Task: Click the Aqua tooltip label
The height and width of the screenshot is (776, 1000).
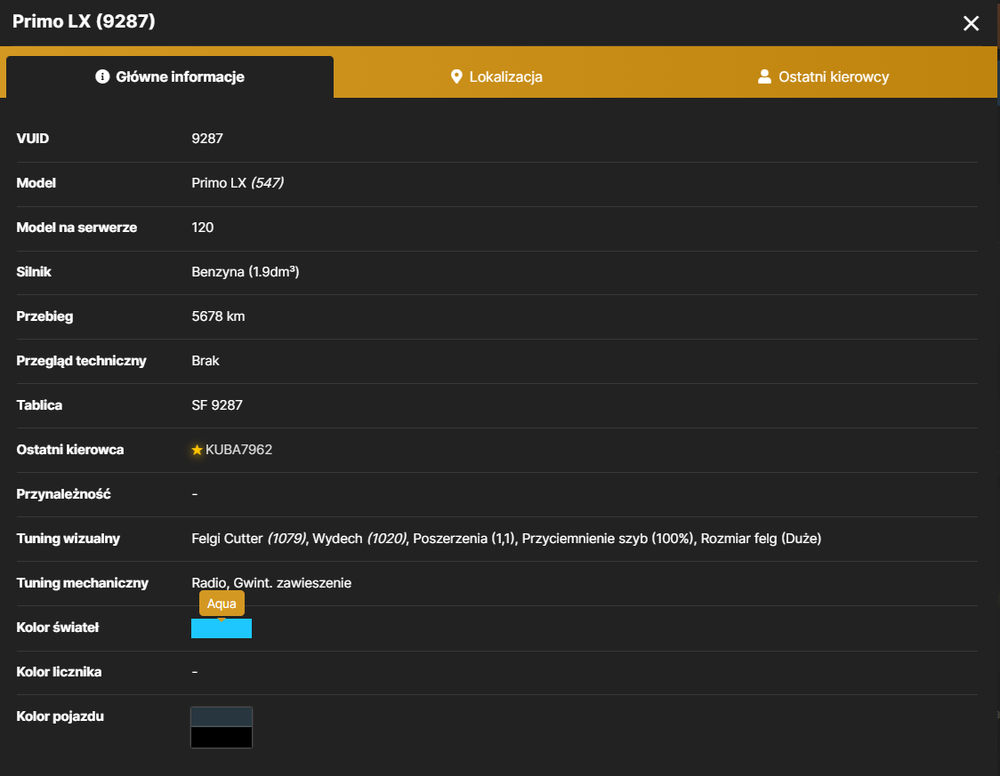Action: [x=221, y=604]
